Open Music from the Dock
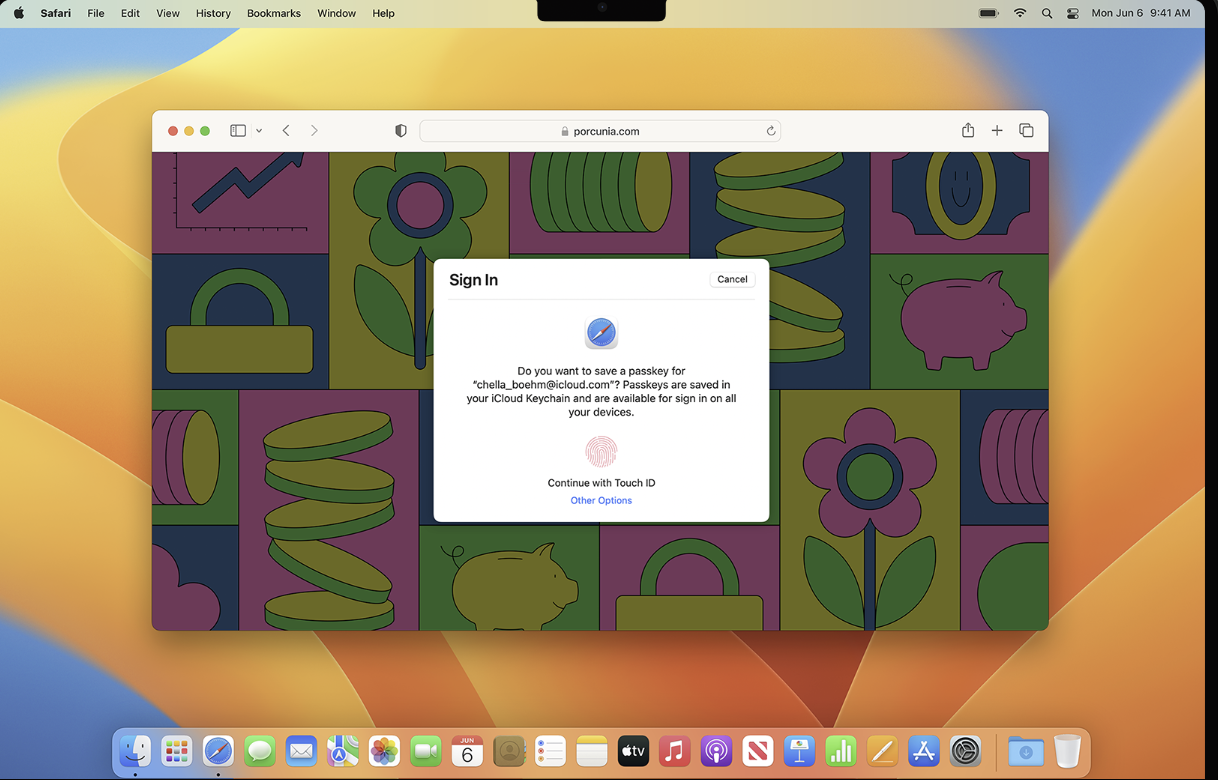 coord(675,750)
